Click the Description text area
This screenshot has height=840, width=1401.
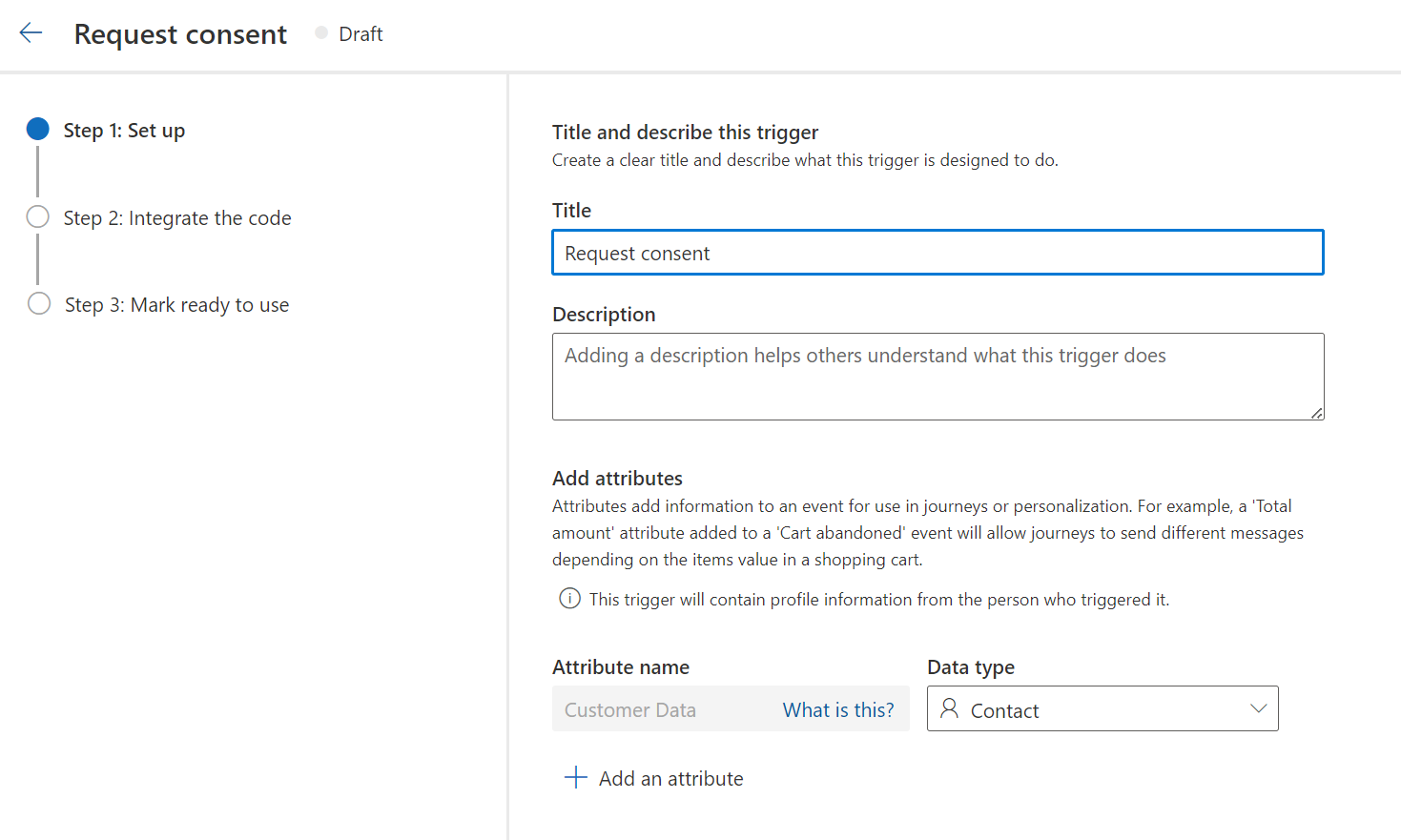tap(937, 376)
